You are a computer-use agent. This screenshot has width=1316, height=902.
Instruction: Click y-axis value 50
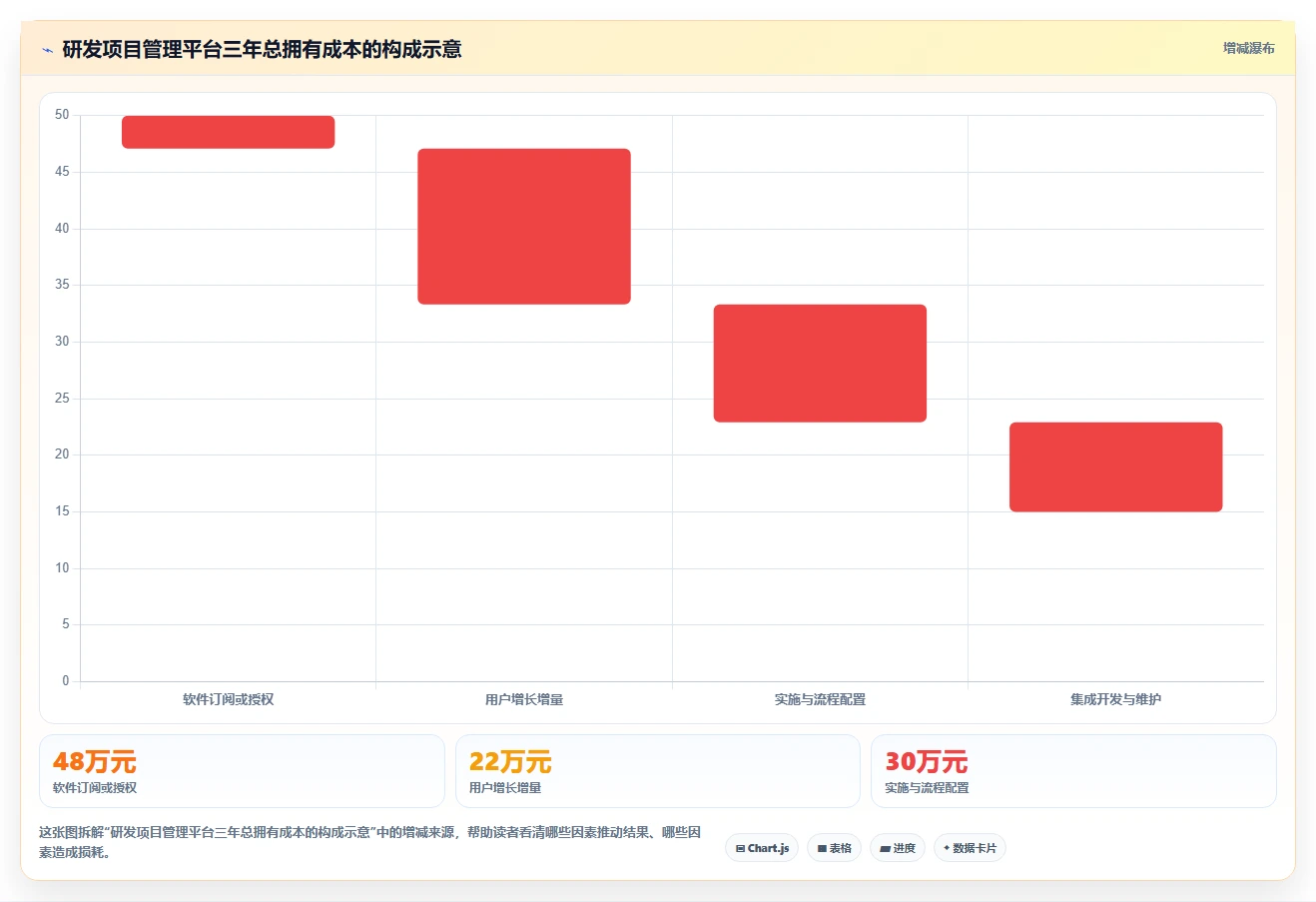(x=62, y=115)
